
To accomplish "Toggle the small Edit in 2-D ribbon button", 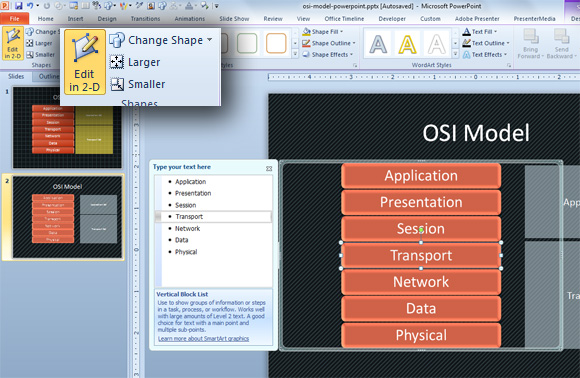I will 13,43.
